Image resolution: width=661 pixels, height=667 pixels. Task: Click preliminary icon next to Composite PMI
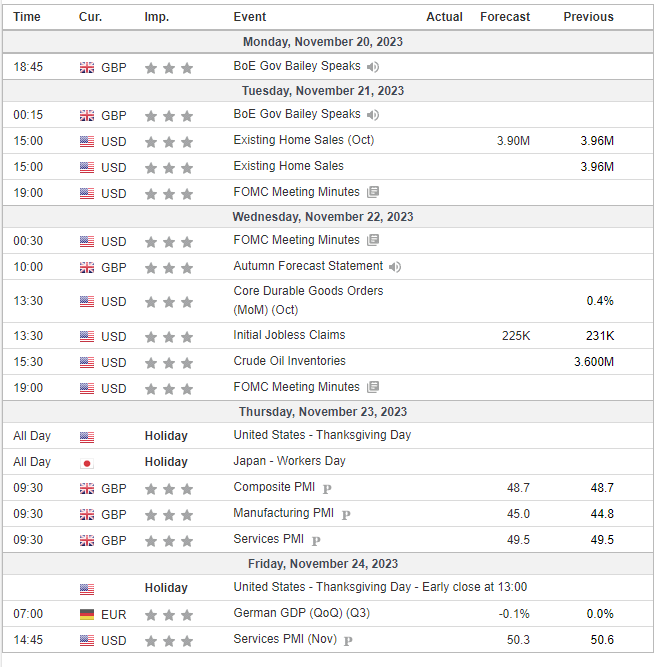327,489
